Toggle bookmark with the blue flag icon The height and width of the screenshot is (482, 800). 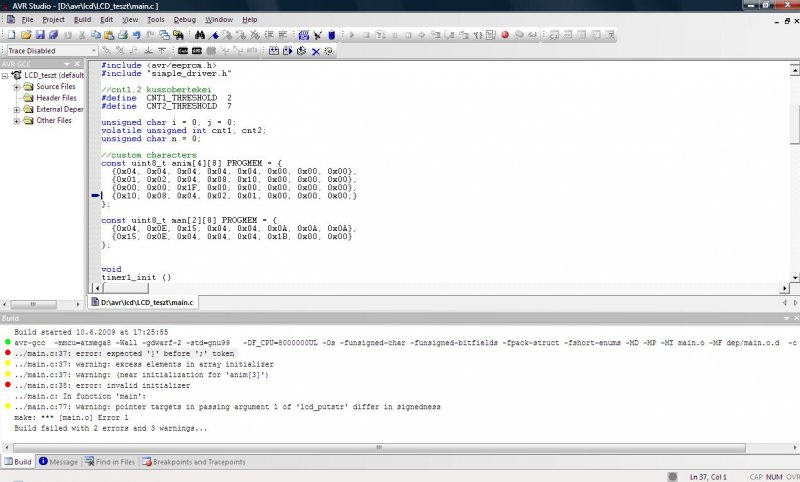214,35
